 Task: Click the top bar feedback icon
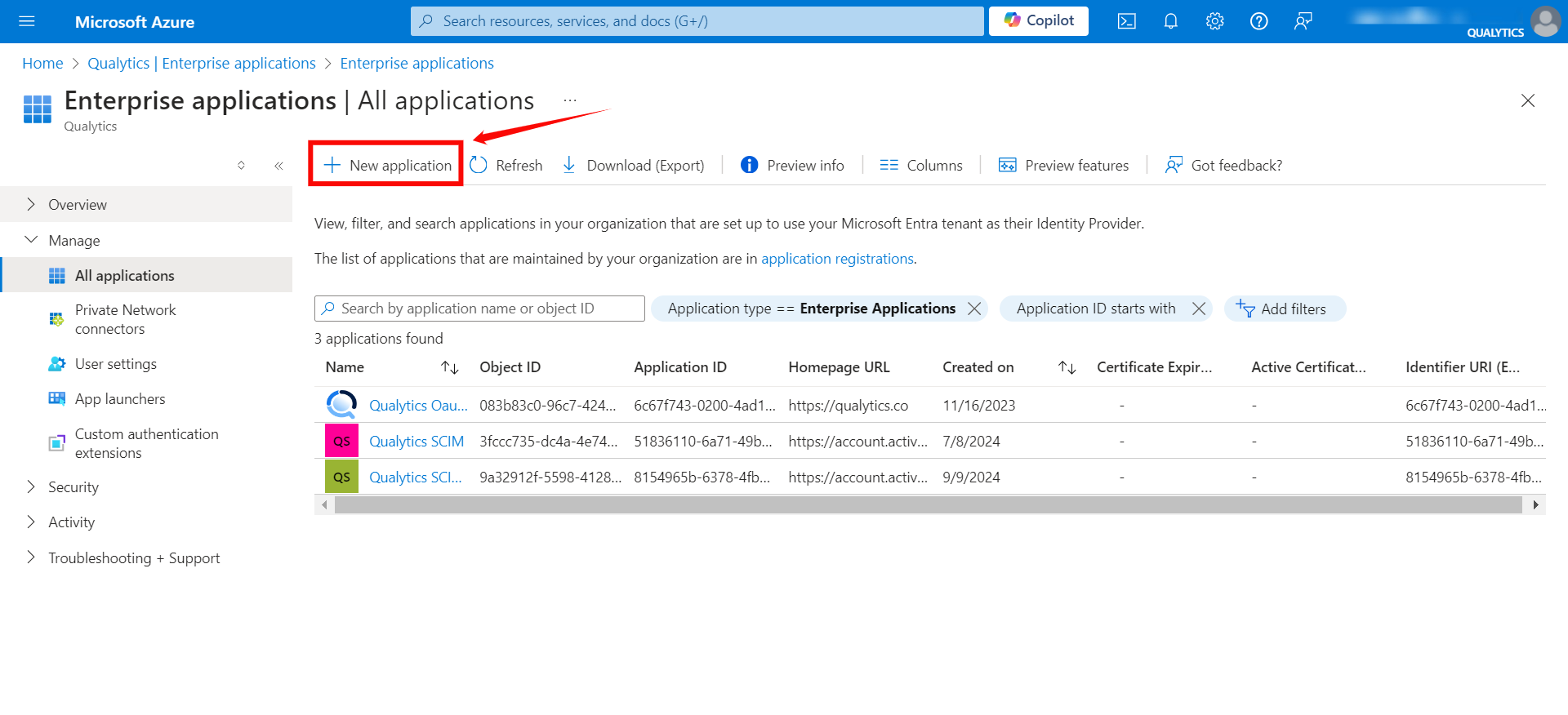click(x=1303, y=21)
